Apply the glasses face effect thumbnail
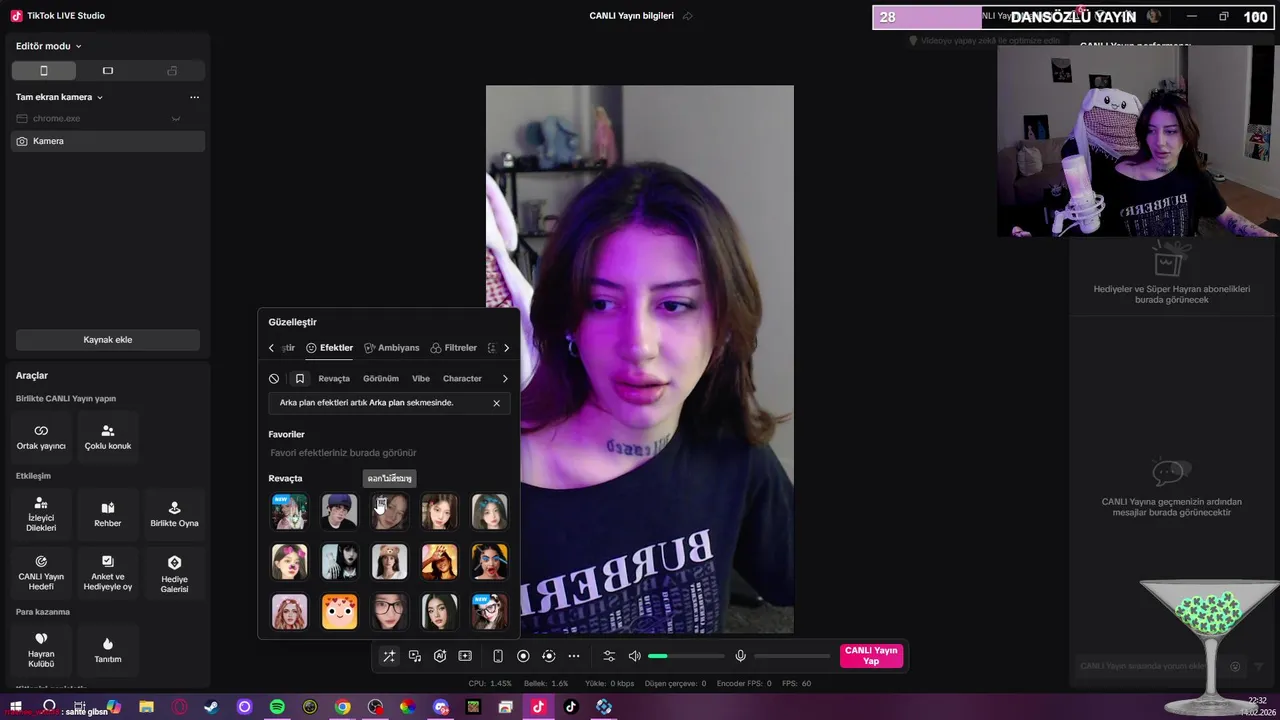1280x720 pixels. pos(389,611)
